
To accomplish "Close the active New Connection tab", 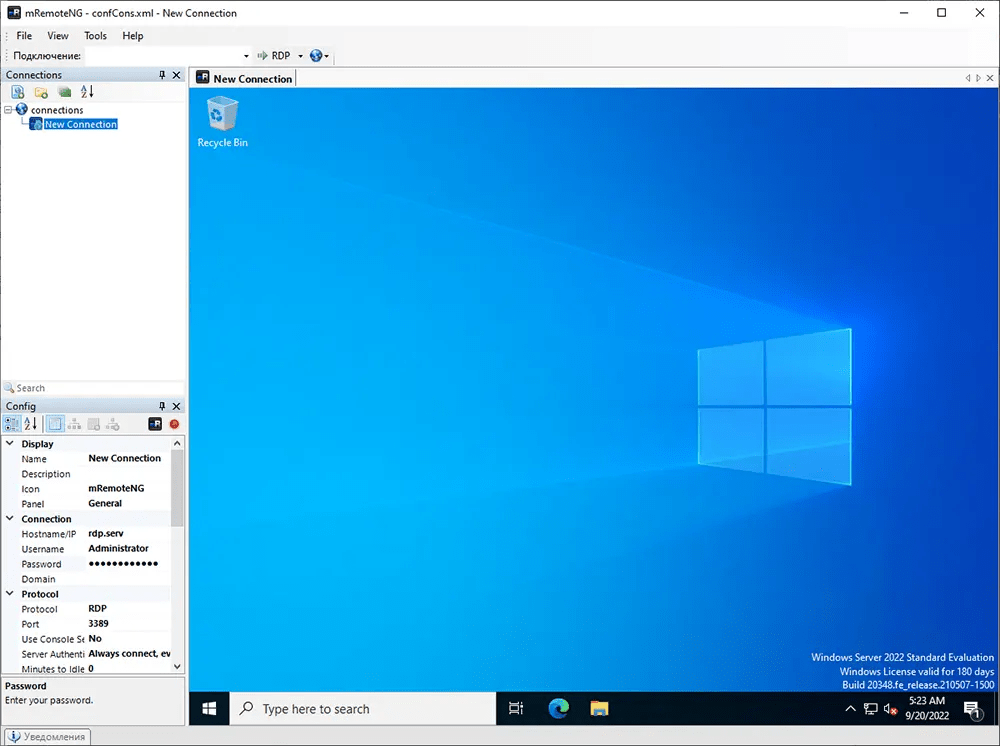I will [x=990, y=78].
